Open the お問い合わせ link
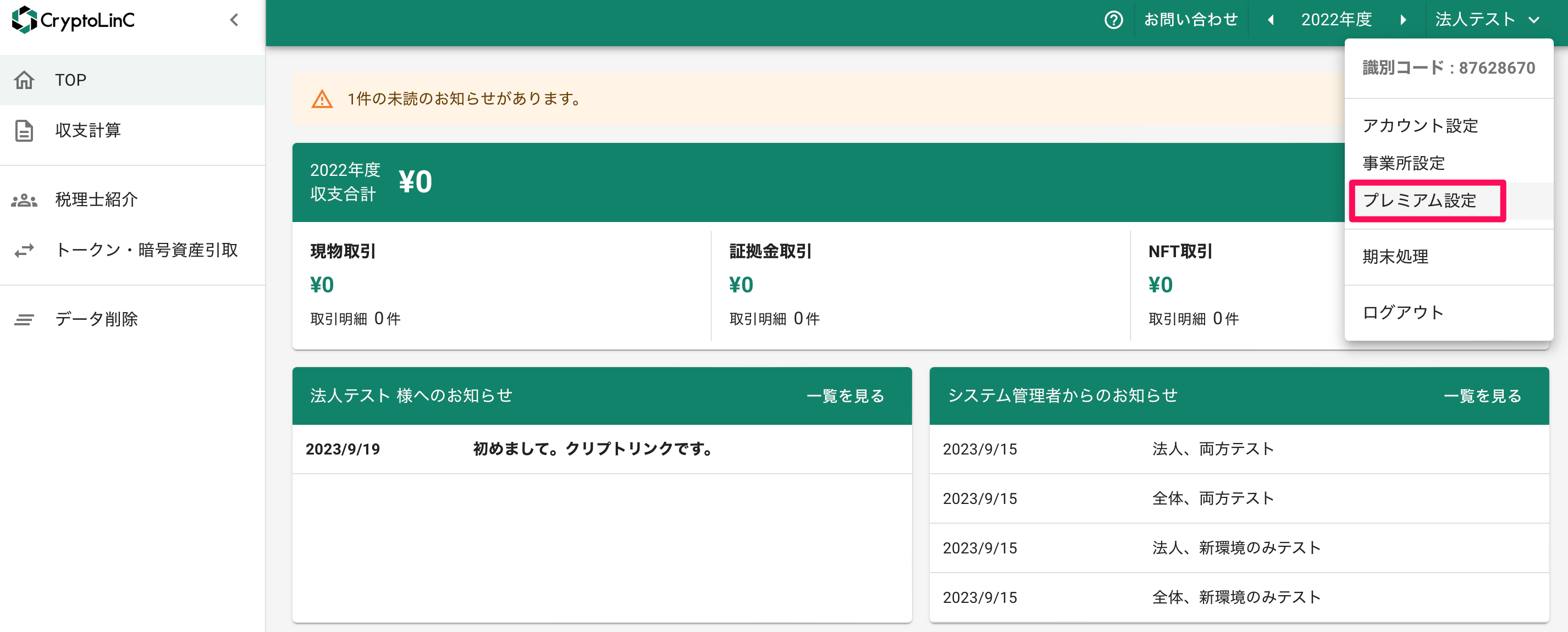1568x632 pixels. [1191, 20]
